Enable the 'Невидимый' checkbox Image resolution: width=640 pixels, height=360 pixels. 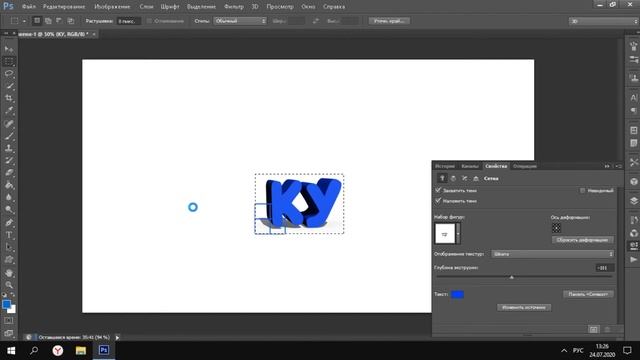pyautogui.click(x=582, y=191)
